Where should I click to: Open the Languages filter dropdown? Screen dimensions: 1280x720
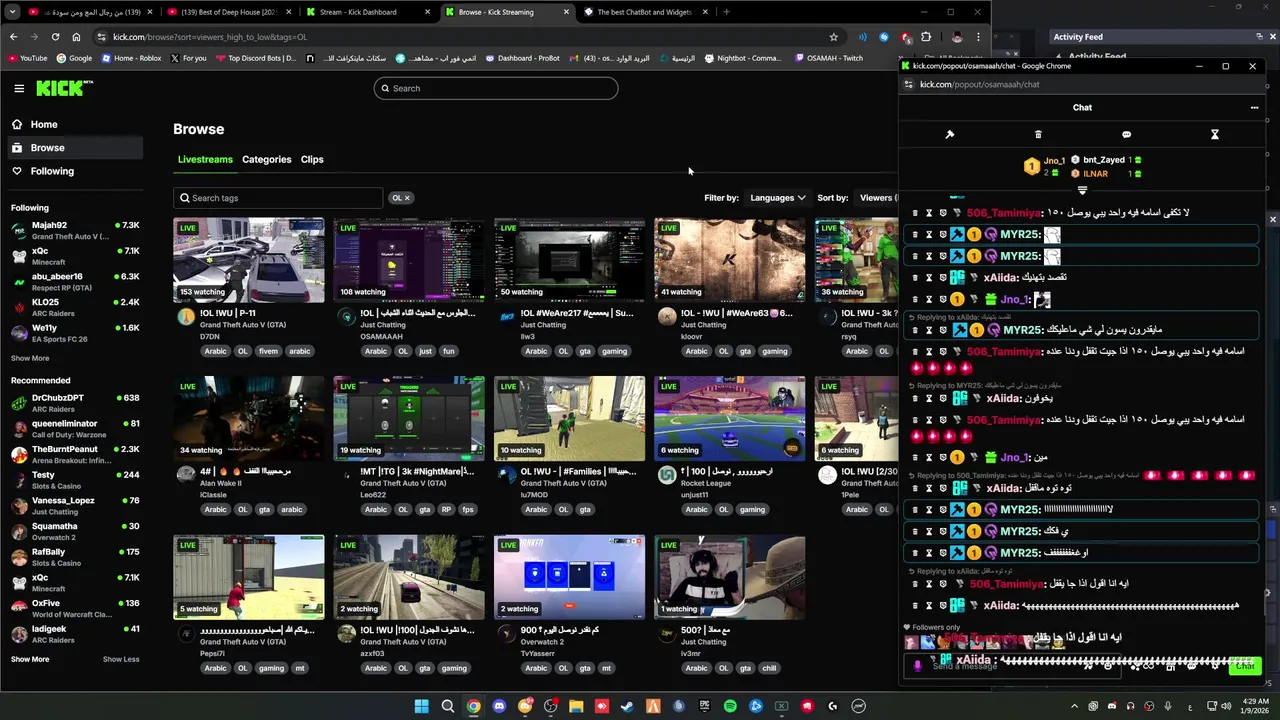pyautogui.click(x=777, y=198)
